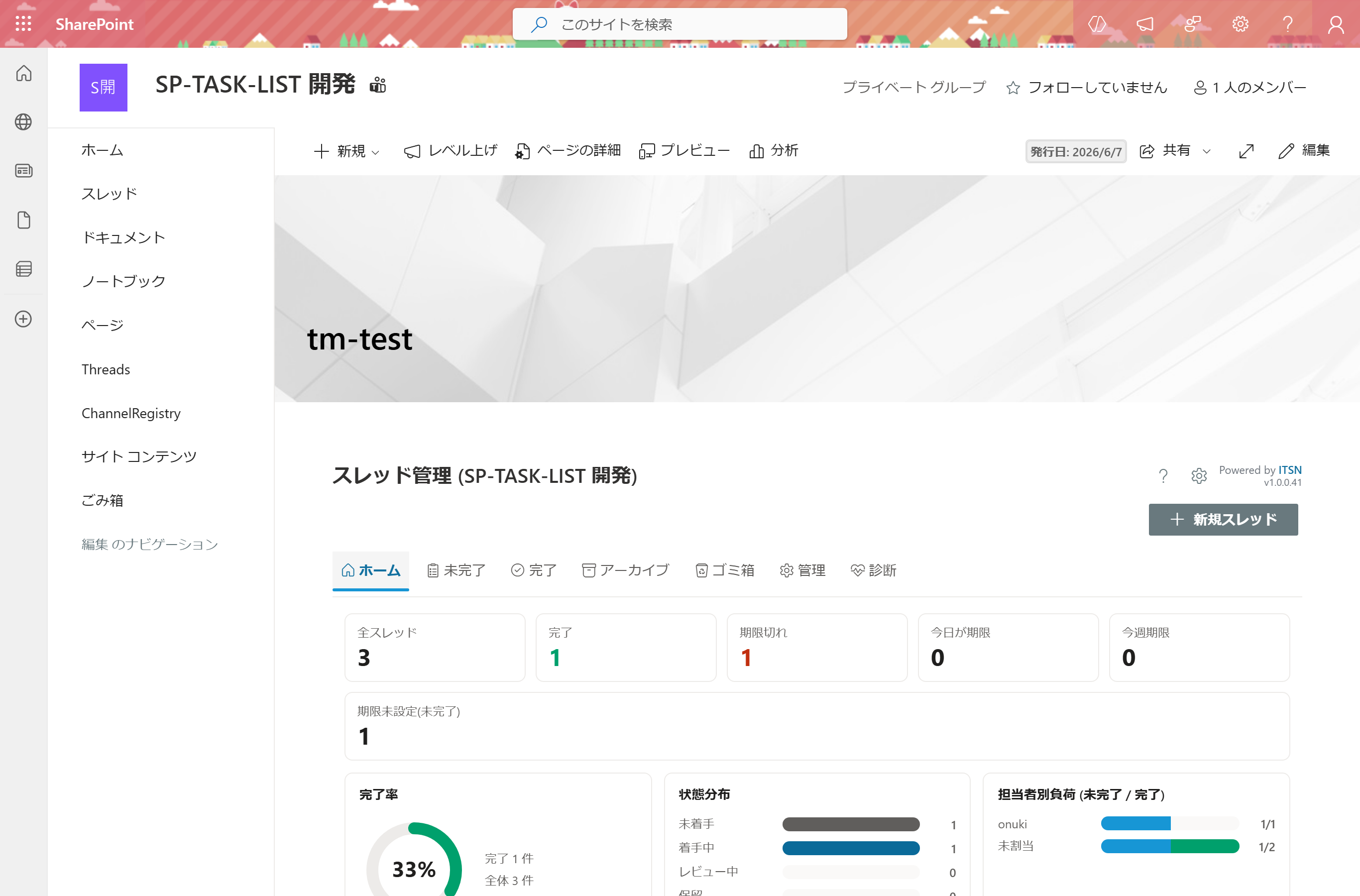Switch to the 未完了 tab
The image size is (1360, 896).
click(456, 570)
